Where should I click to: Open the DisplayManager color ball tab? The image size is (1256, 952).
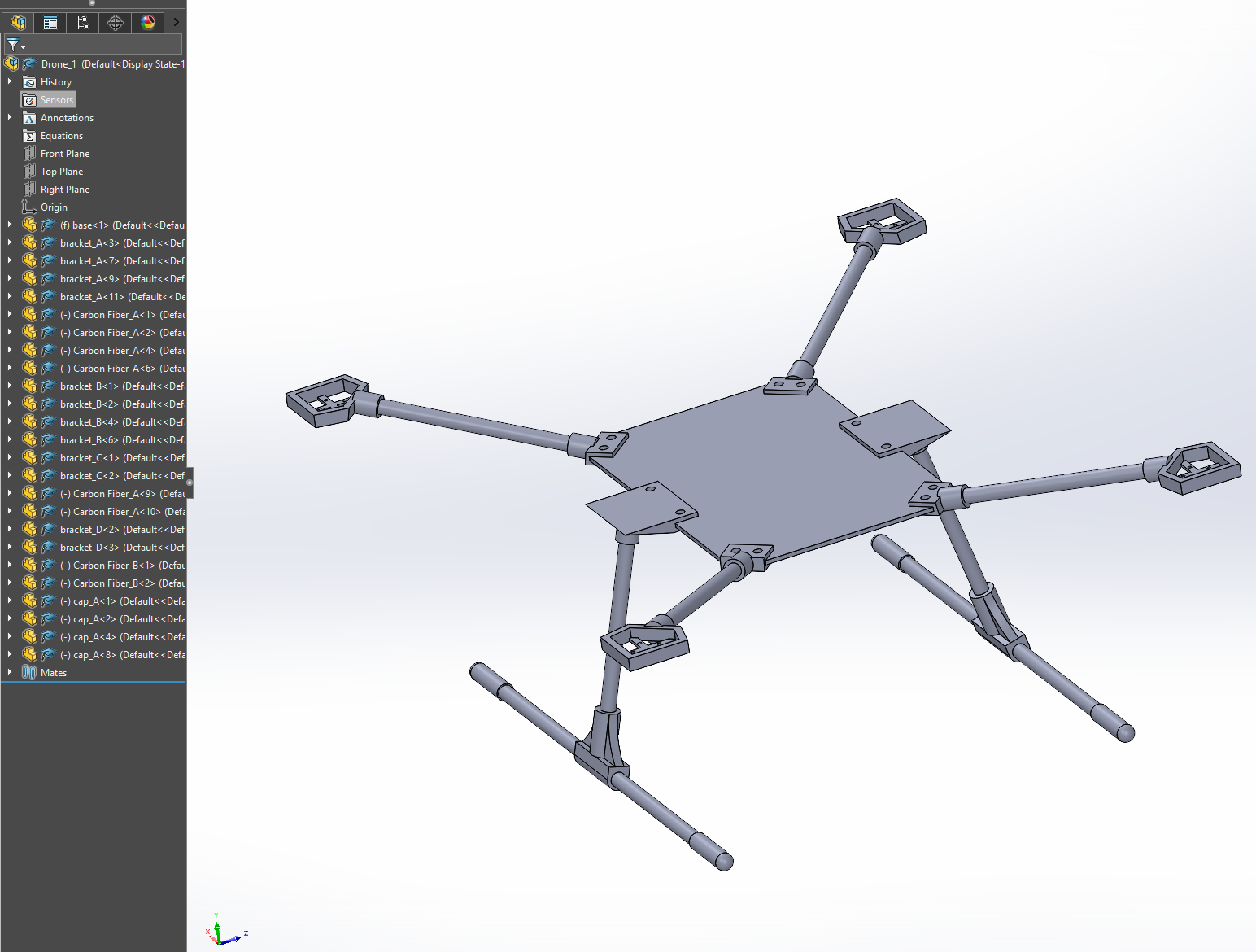[148, 23]
